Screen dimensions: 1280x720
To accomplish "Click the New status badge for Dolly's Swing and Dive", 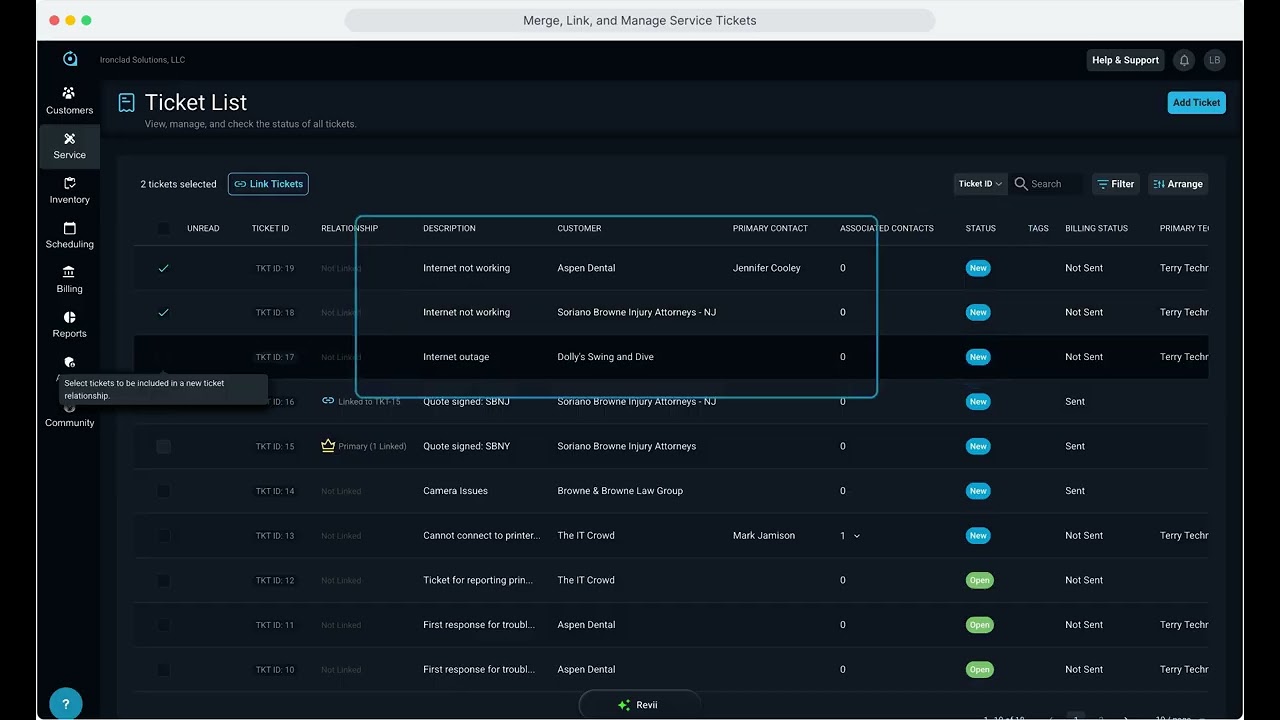I will tap(978, 357).
